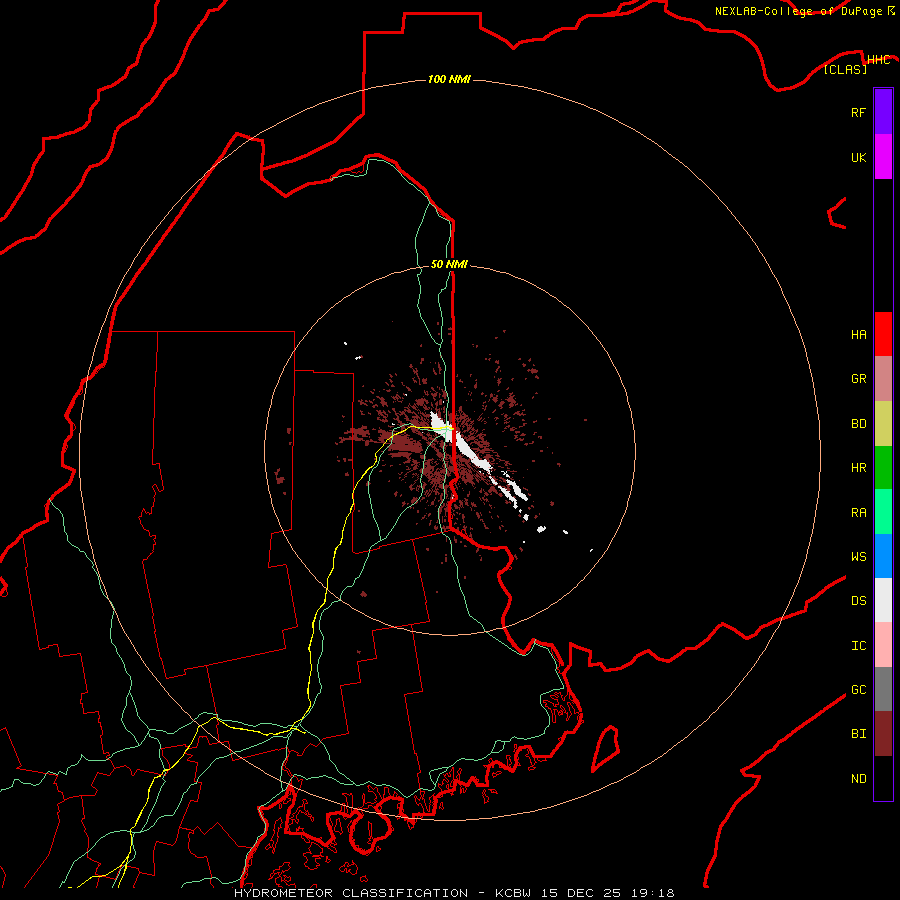
Task: Click the RF legend label
Action: coord(858,112)
